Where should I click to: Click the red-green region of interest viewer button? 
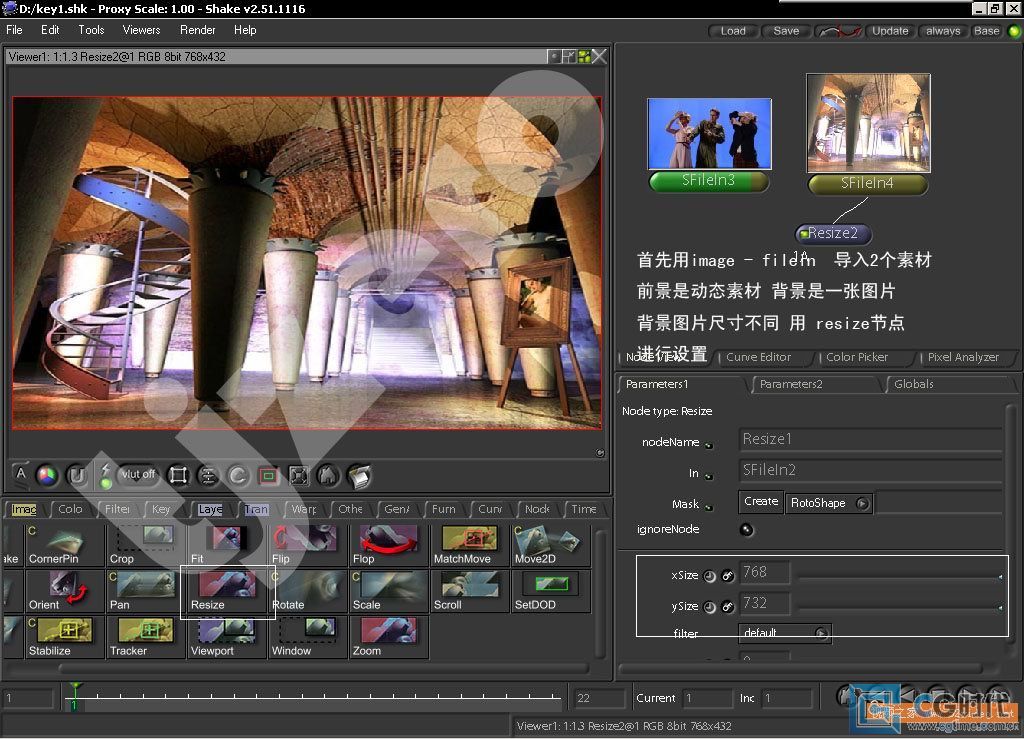click(x=268, y=475)
